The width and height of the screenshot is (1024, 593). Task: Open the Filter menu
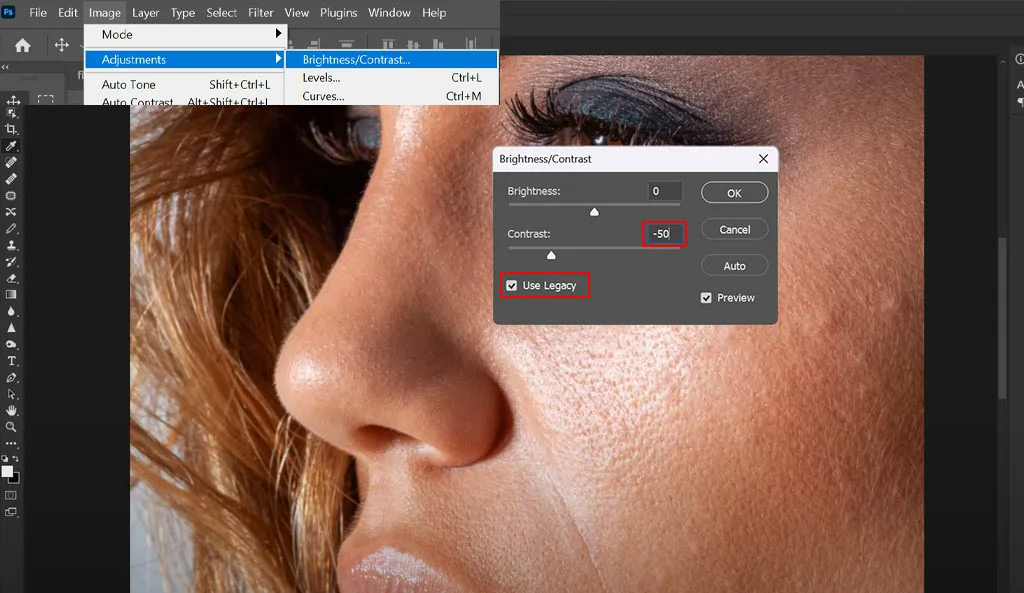click(261, 12)
